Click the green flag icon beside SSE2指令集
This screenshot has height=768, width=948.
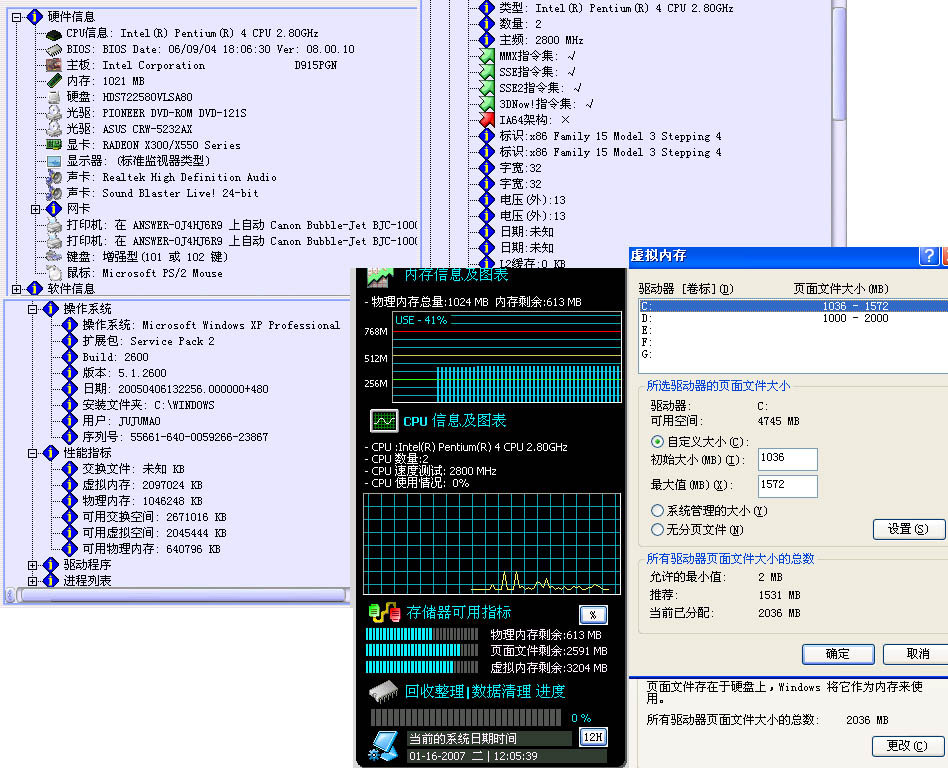(487, 88)
